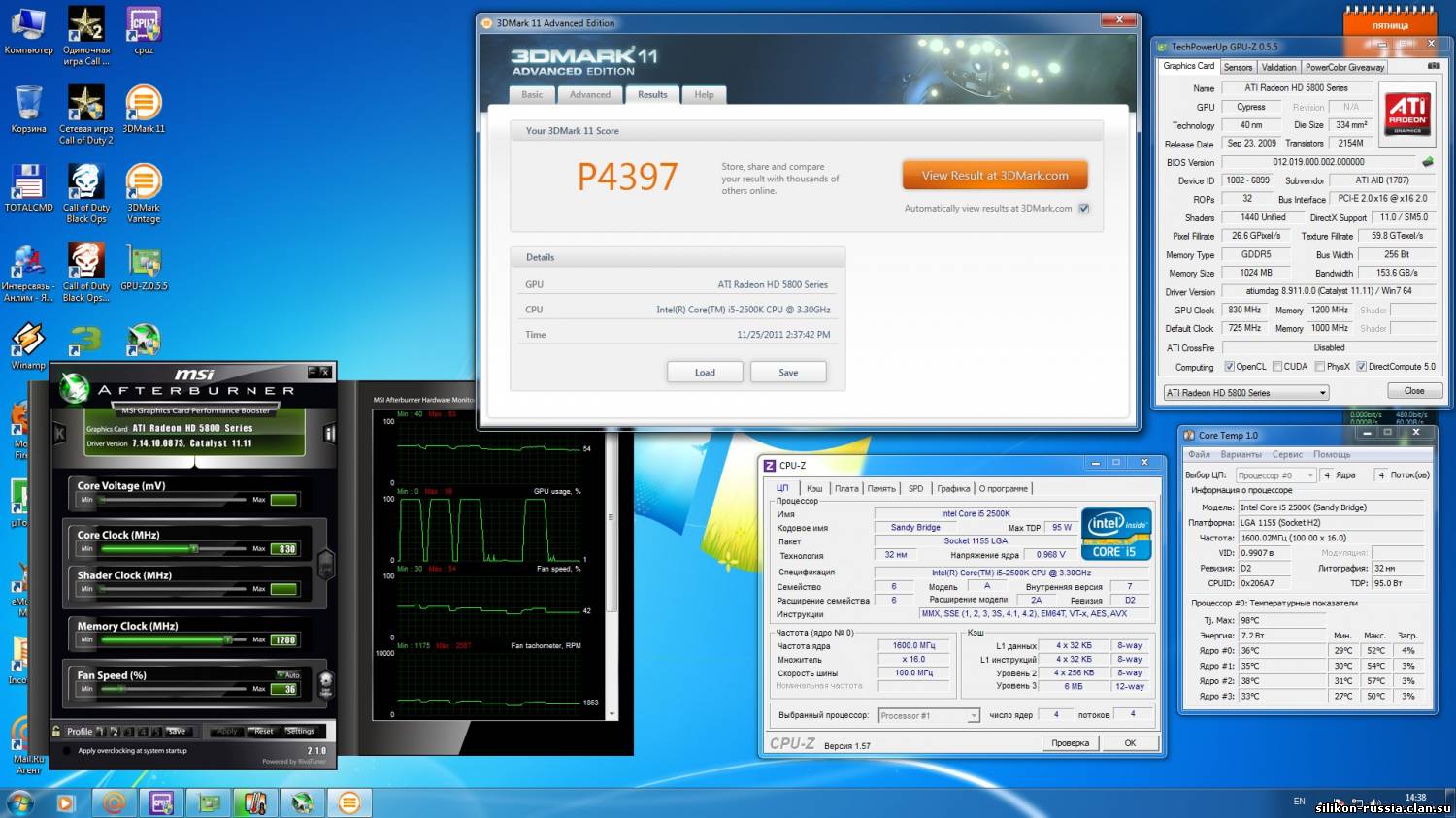Open the TOTALCMD desktop shortcut
1456x818 pixels.
click(x=29, y=187)
